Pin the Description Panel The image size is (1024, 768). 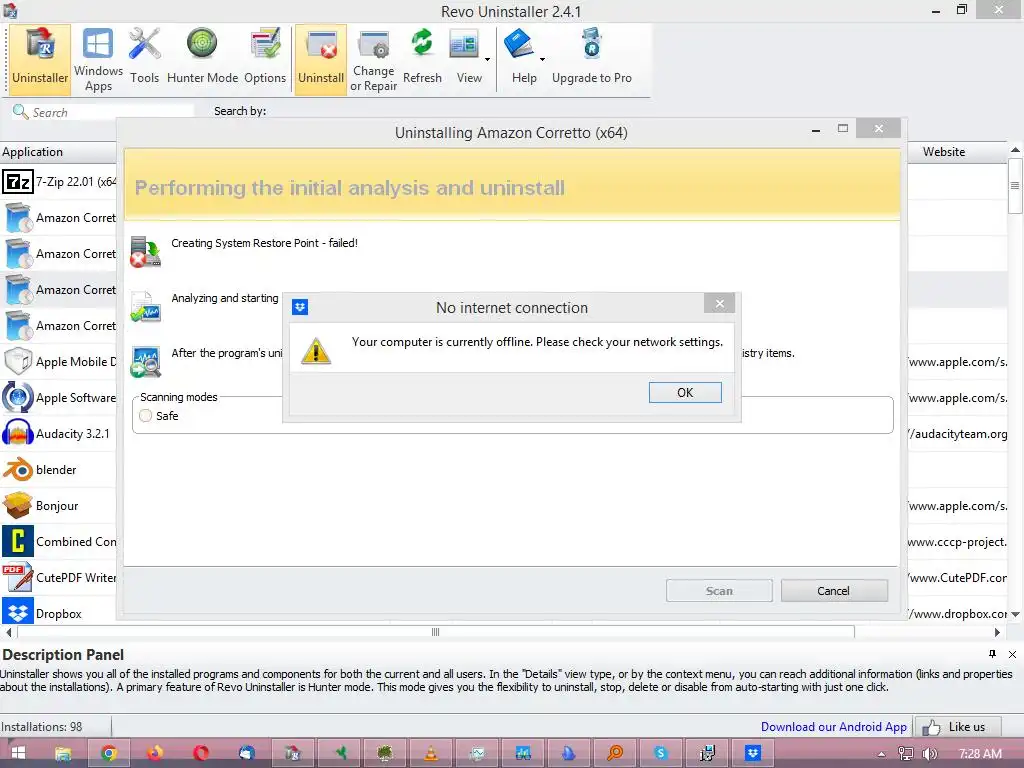(993, 654)
